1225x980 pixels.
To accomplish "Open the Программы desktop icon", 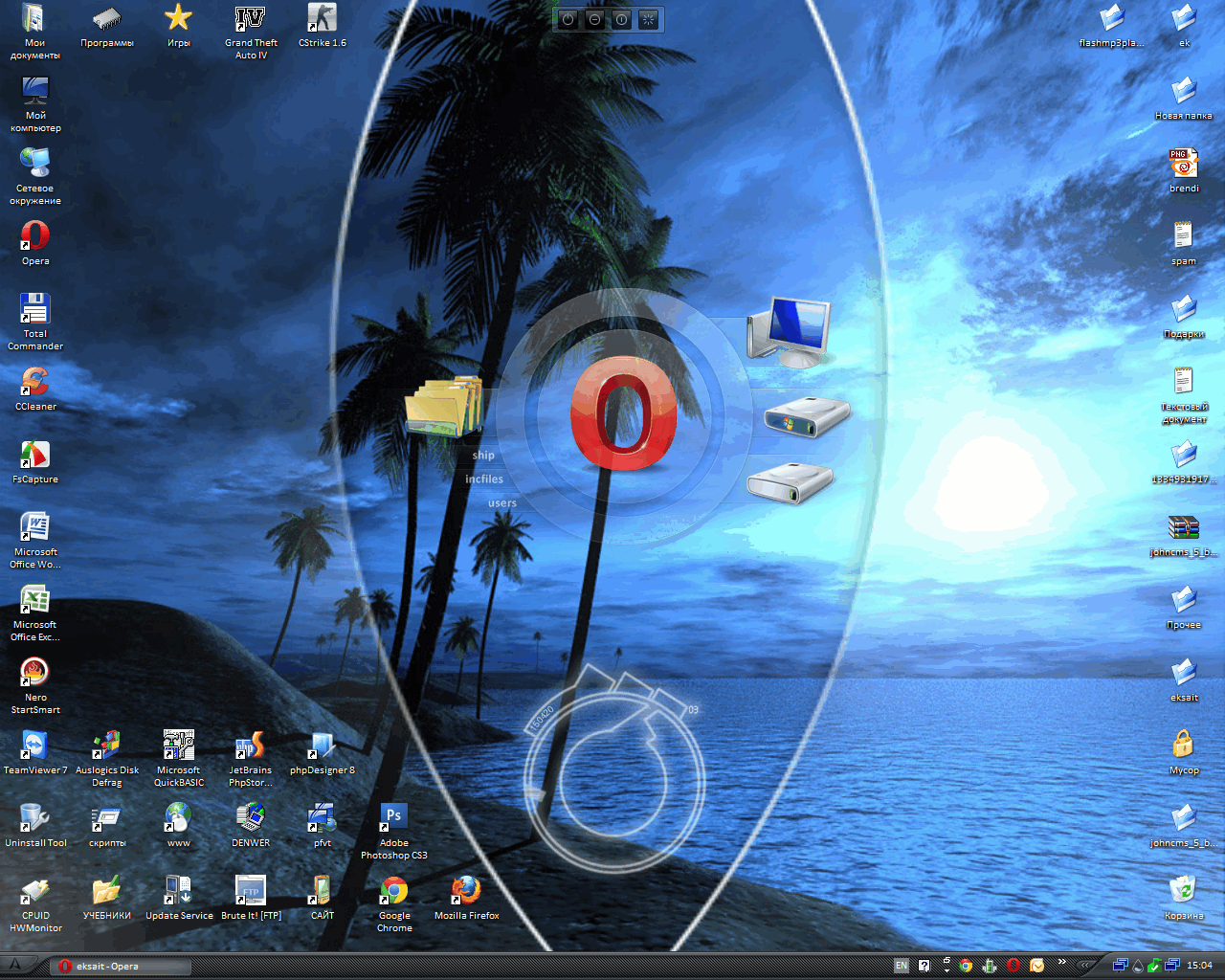I will click(107, 26).
